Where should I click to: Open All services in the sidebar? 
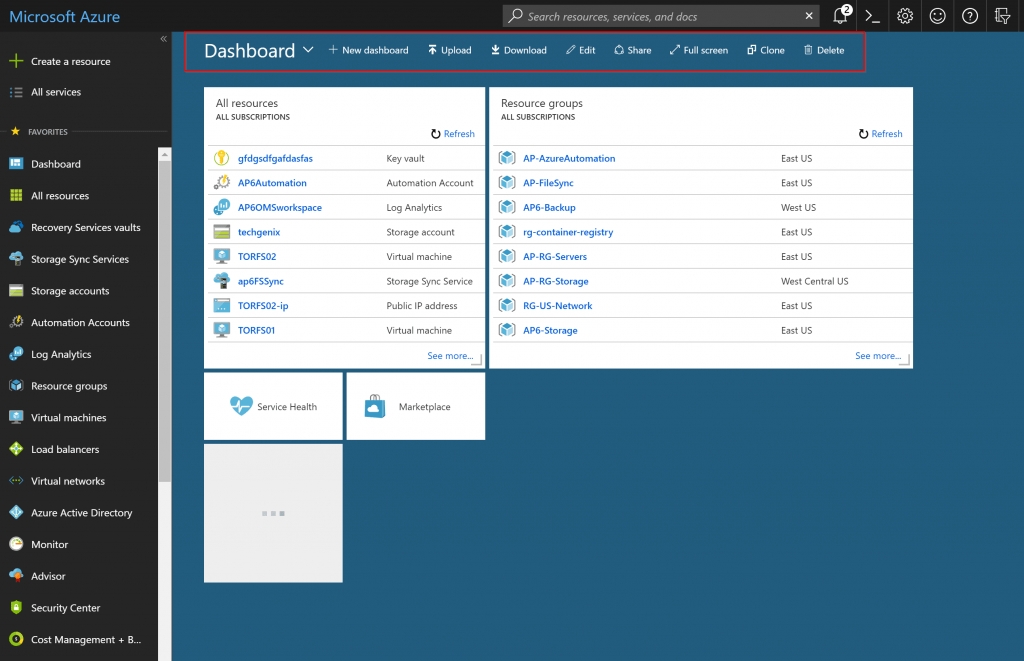pos(56,92)
